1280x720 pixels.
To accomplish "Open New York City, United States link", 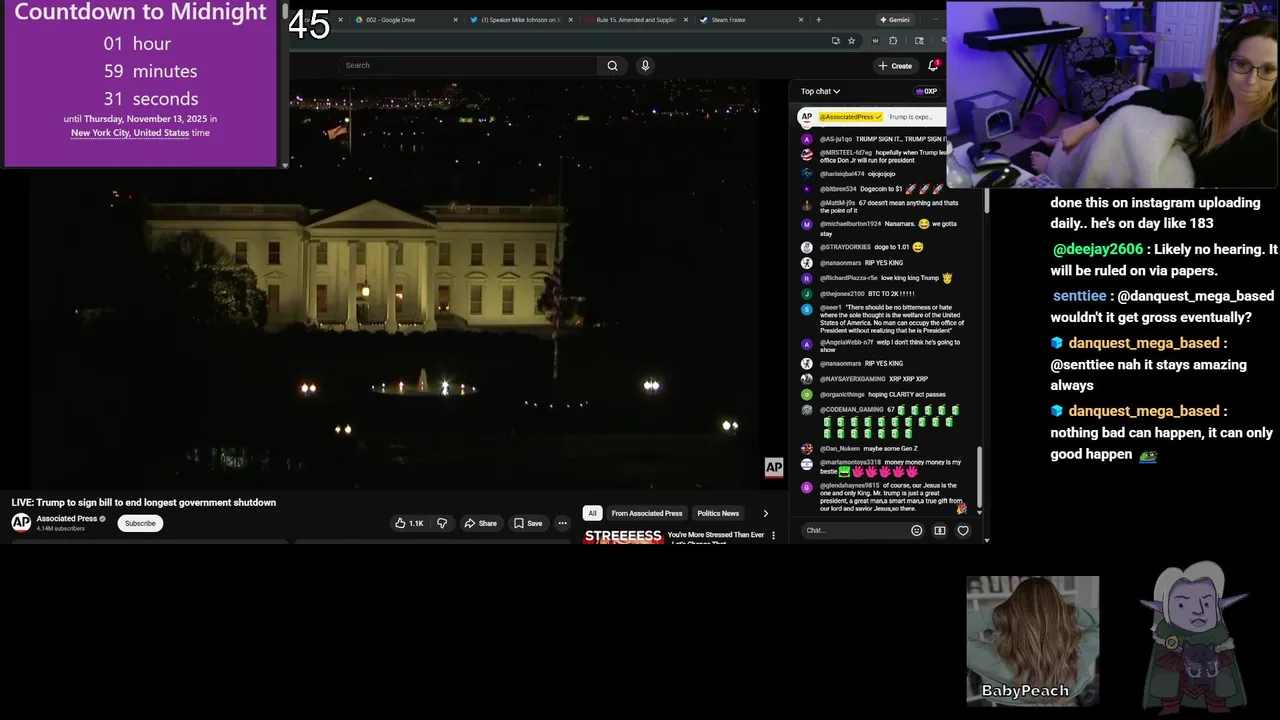I will click(x=130, y=133).
